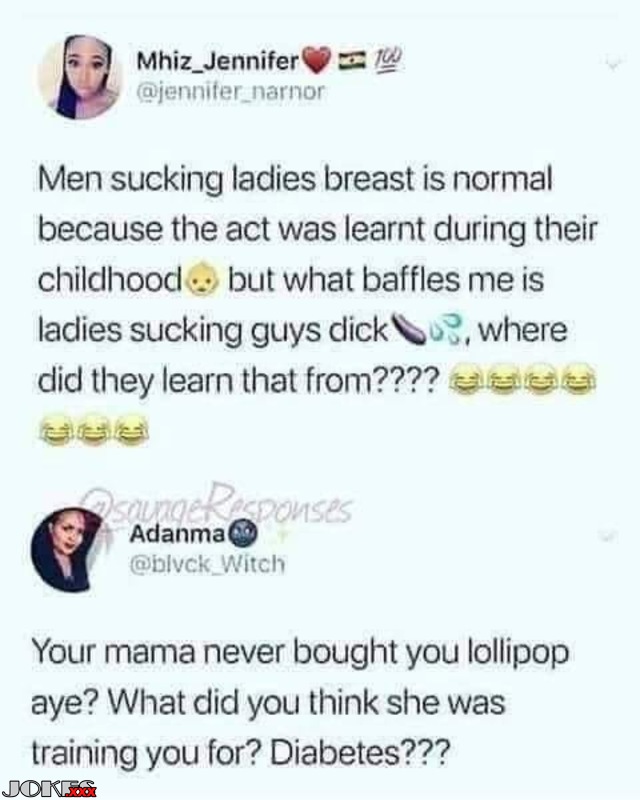Click the reply text starting Your mama
Image resolution: width=640 pixels, height=800 pixels.
pos(300,702)
